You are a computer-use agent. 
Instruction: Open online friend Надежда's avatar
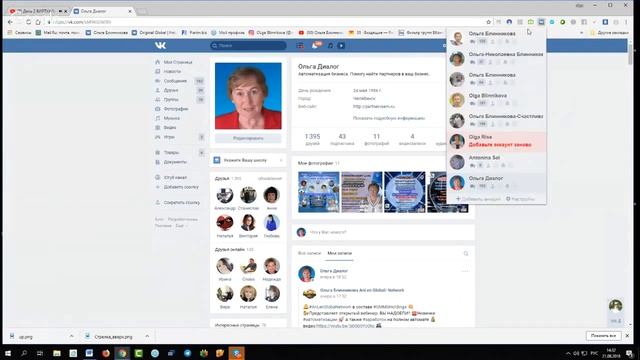[x=271, y=266]
